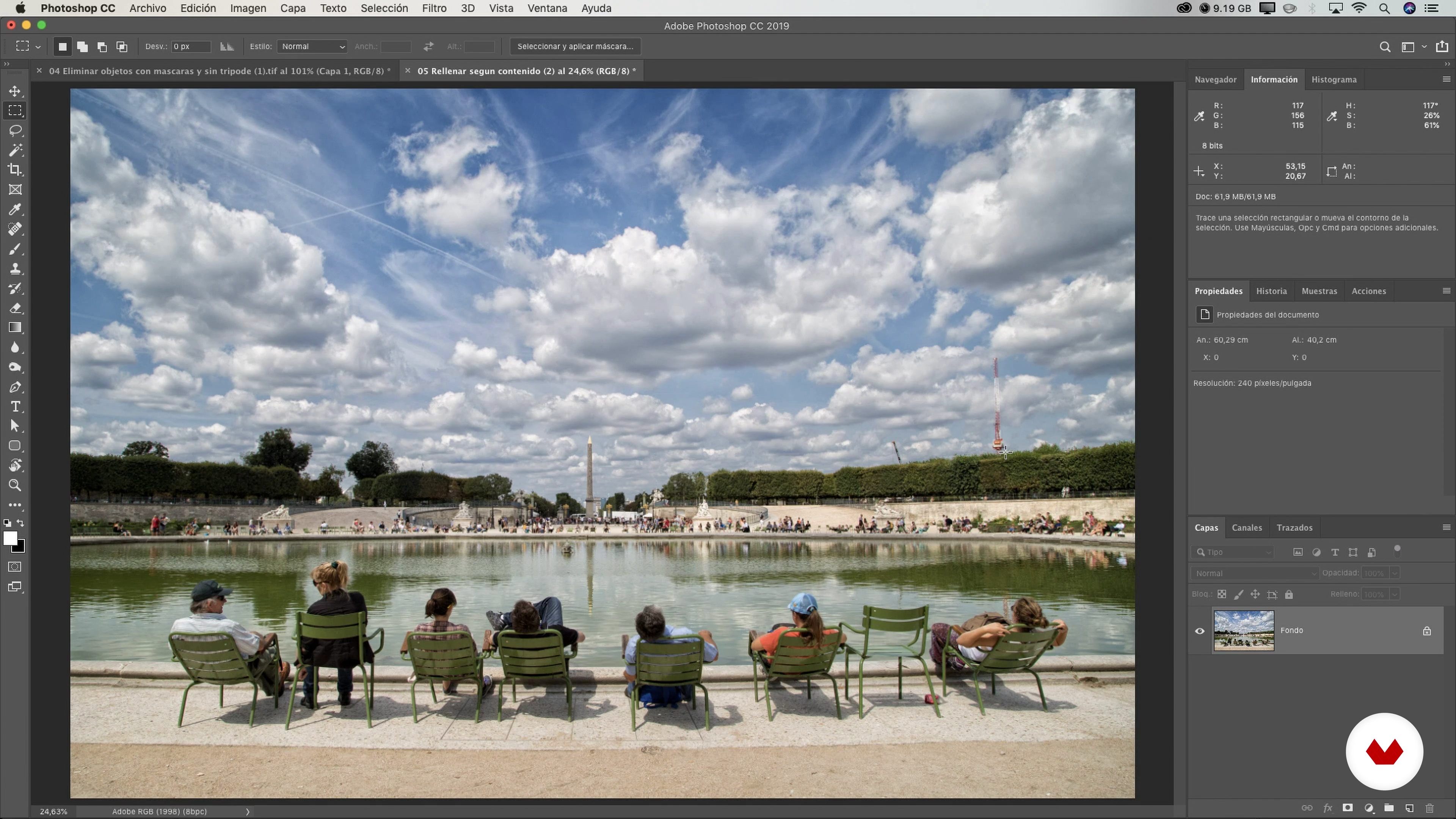Expand the status bar info chevron

click(x=248, y=812)
